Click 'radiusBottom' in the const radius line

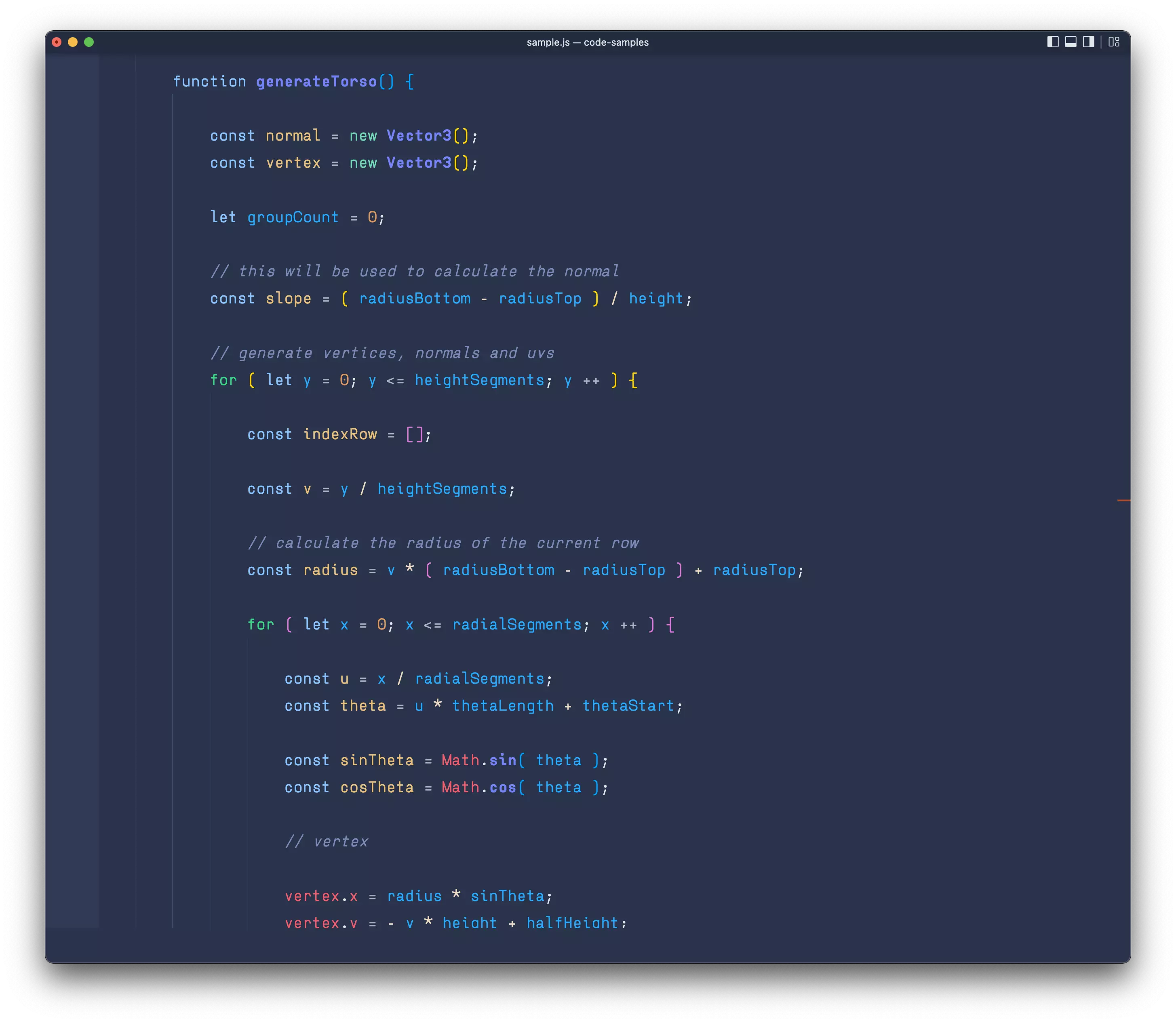tap(498, 570)
